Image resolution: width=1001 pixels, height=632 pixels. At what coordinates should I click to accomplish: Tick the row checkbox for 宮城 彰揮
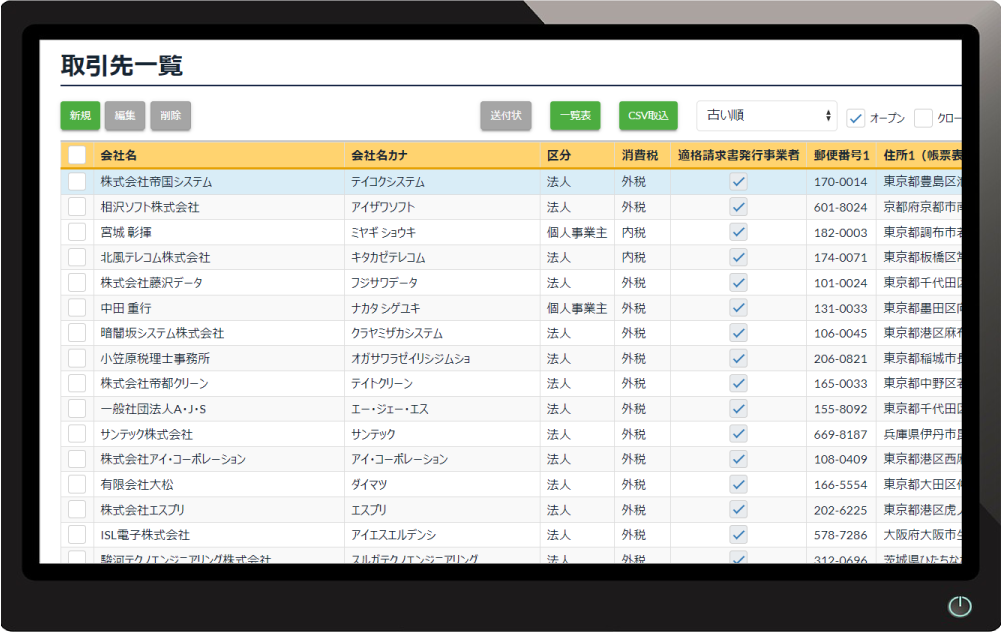(77, 232)
